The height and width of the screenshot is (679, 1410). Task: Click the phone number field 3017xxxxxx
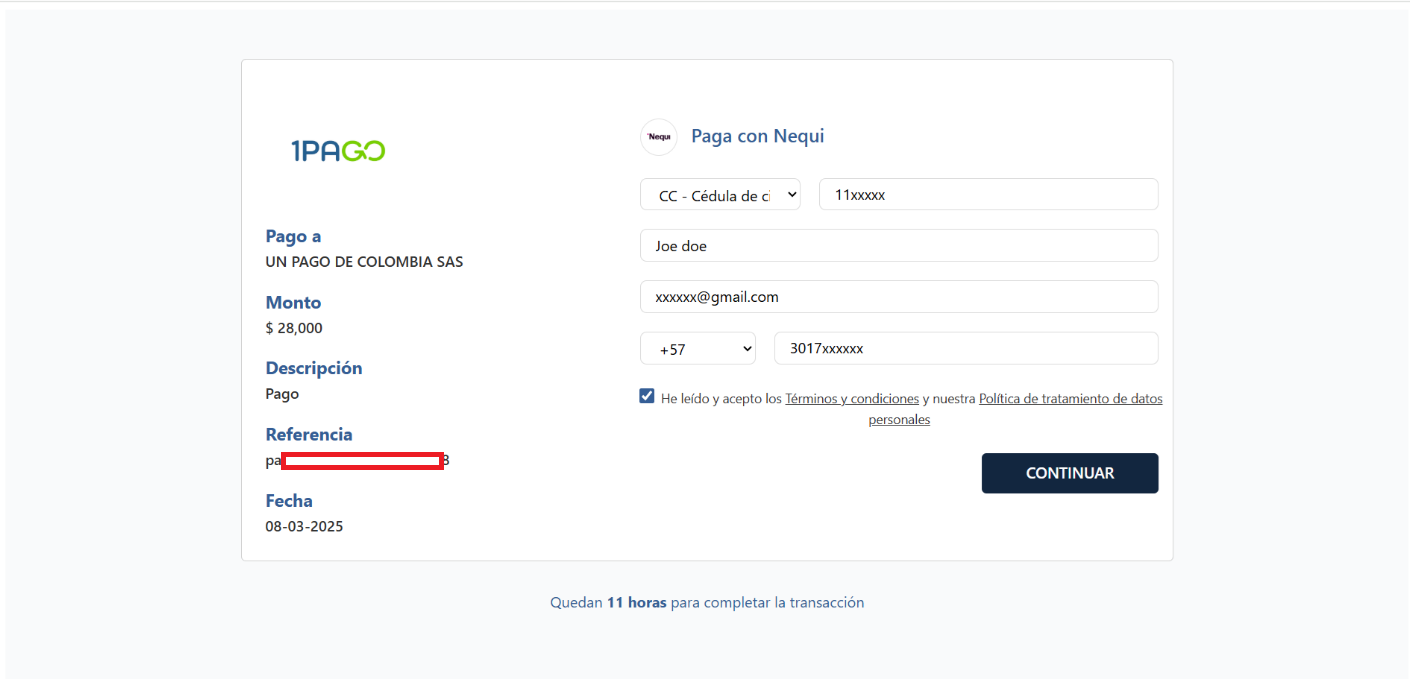pos(965,349)
